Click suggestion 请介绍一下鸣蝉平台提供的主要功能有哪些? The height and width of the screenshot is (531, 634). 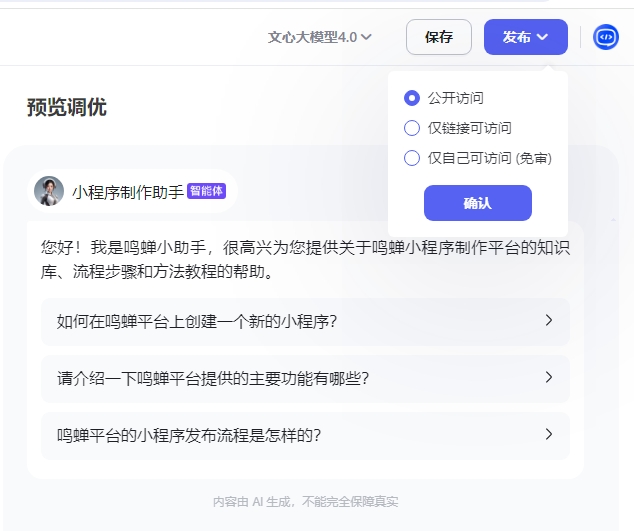tap(305, 379)
